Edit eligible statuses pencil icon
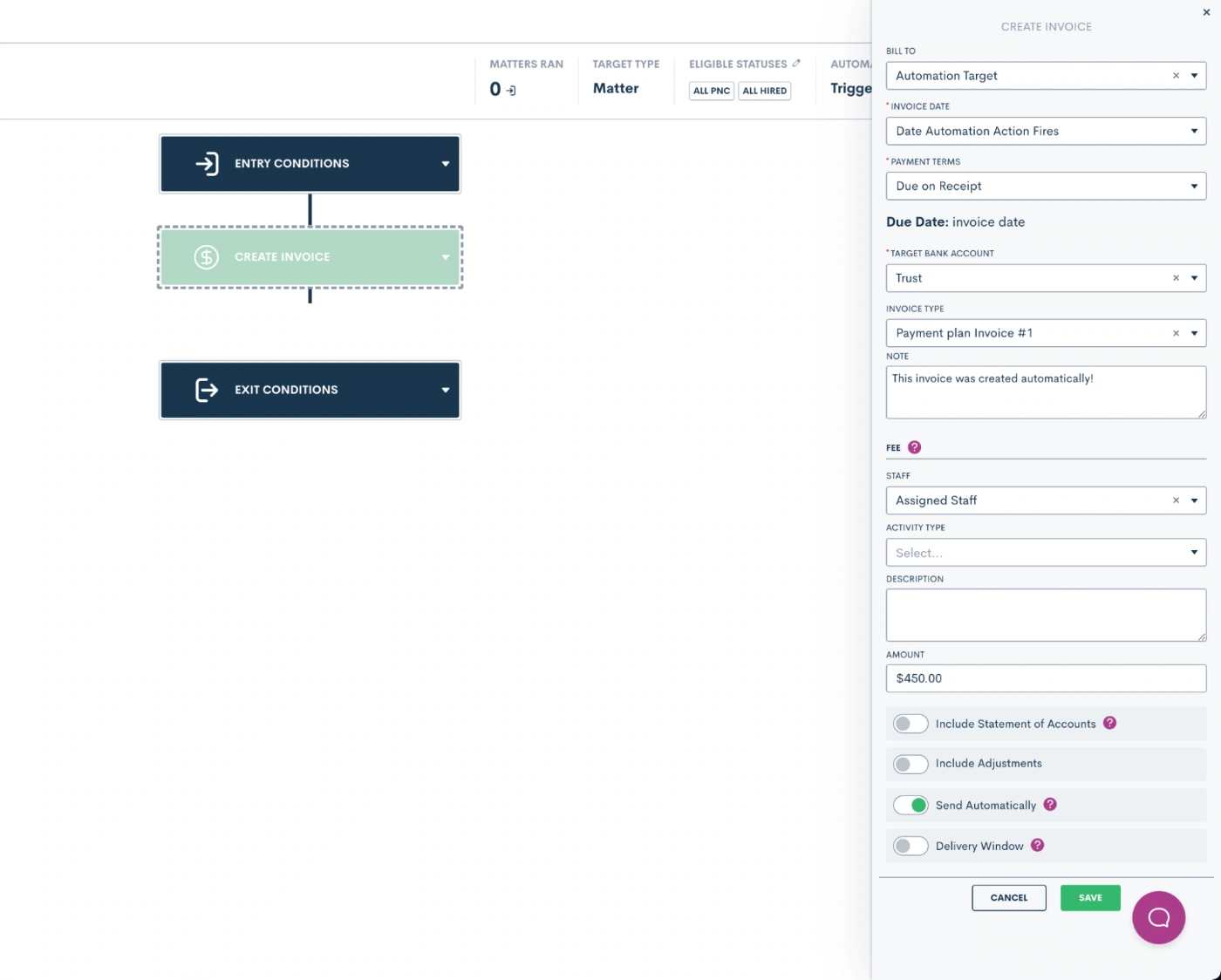The height and width of the screenshot is (980, 1221). (796, 64)
